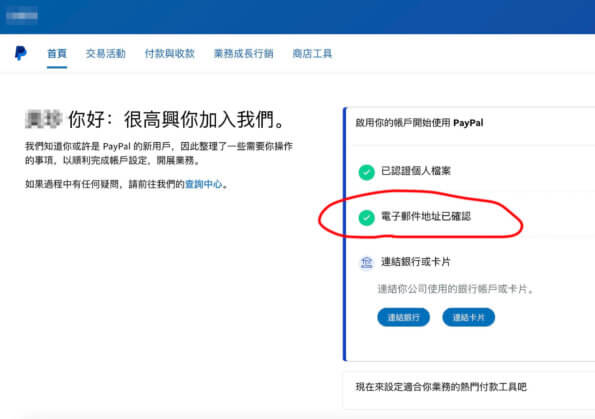Go to 業務成長行銷 tab

coord(243,54)
